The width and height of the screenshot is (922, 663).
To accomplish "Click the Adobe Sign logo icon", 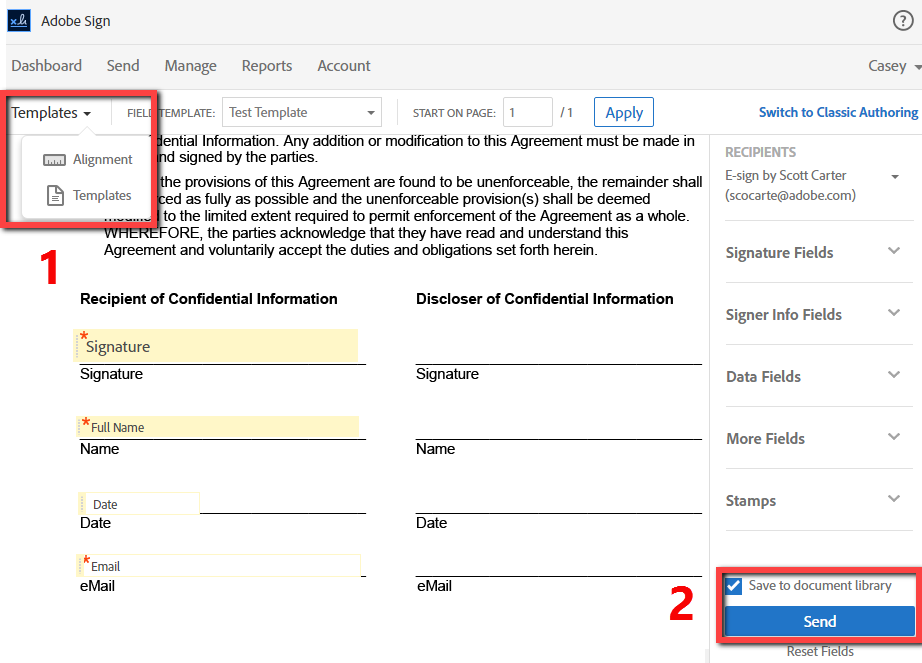I will tap(19, 21).
